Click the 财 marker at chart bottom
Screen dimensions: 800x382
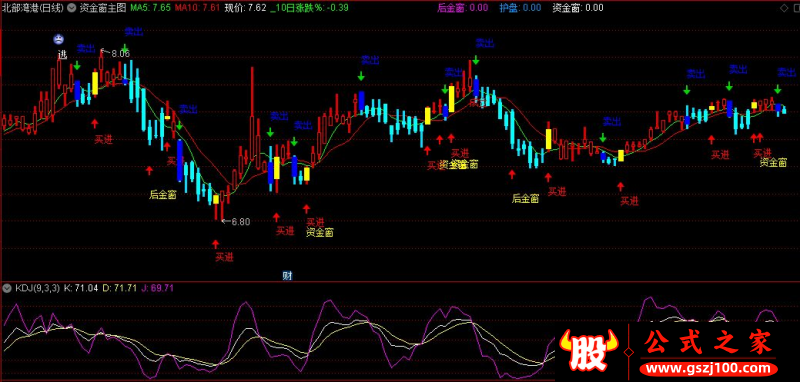coord(287,276)
